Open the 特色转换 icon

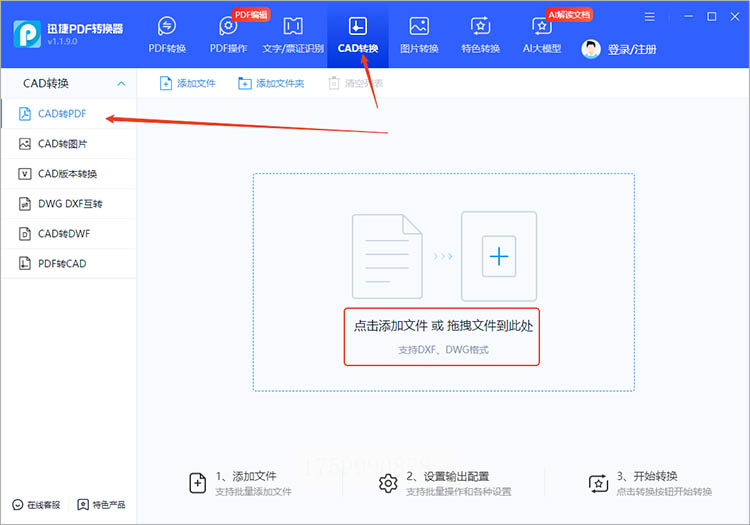pyautogui.click(x=480, y=26)
